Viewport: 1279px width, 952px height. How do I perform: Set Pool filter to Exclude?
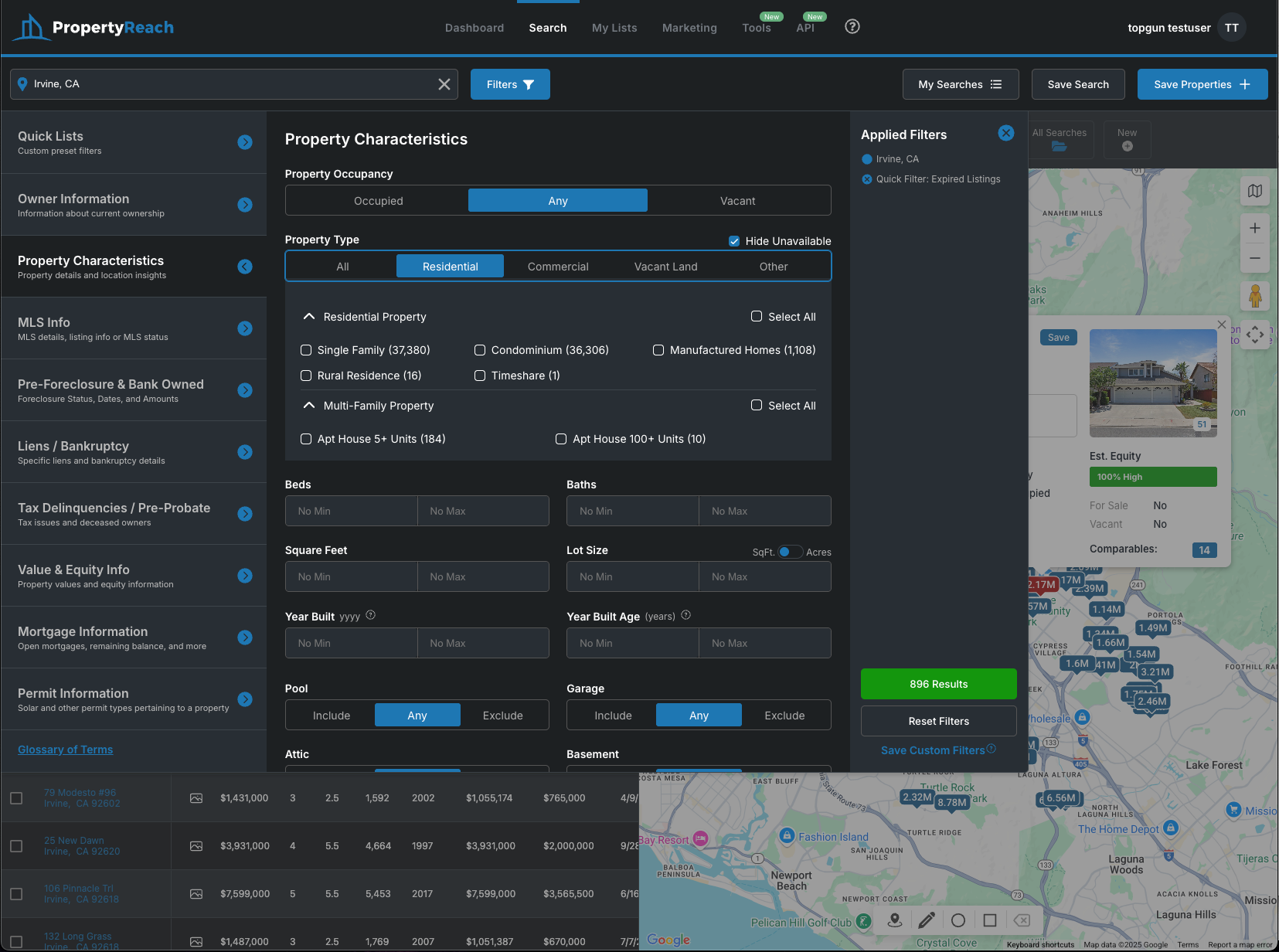pyautogui.click(x=503, y=716)
